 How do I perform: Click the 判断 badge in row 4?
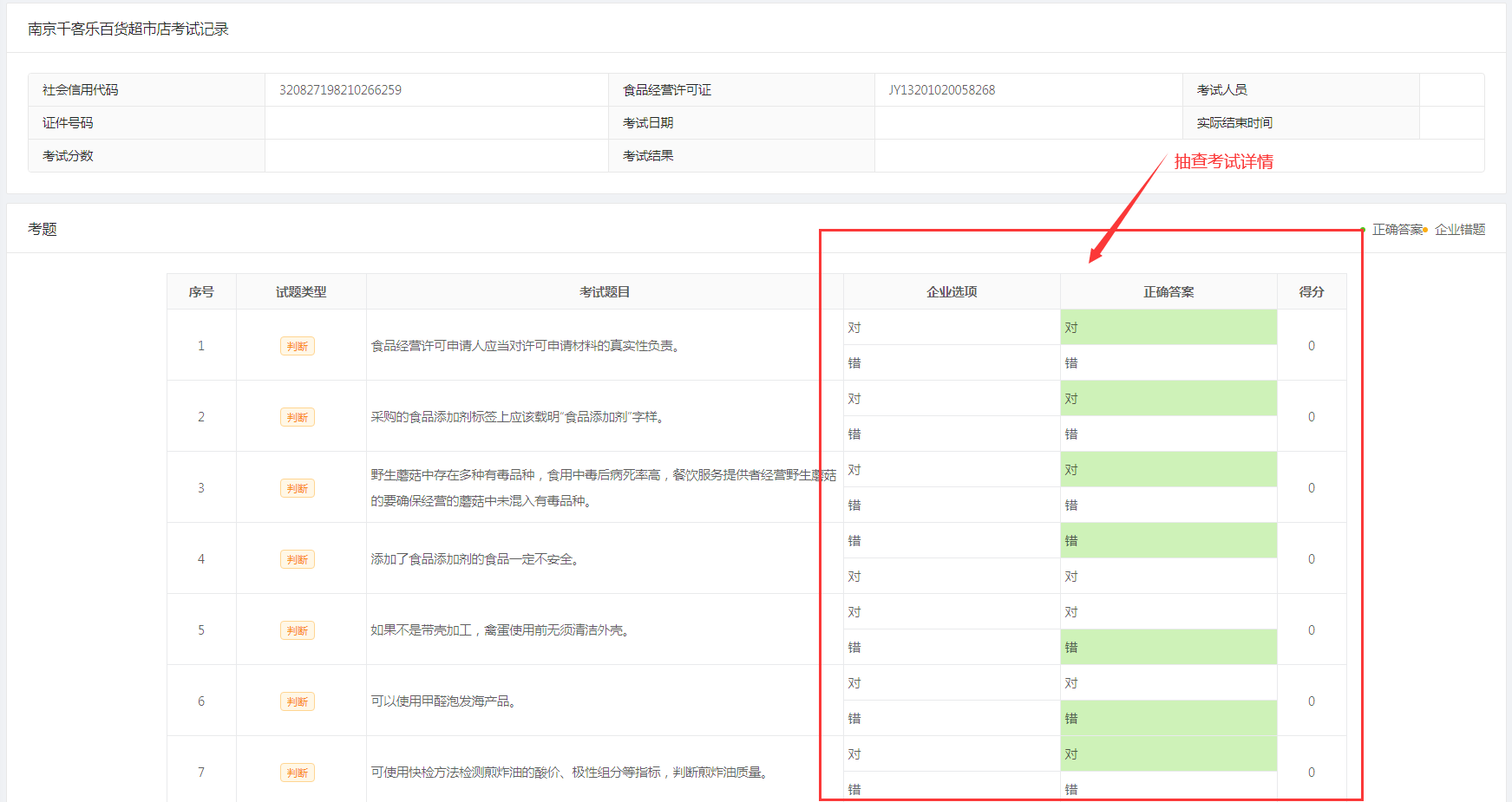coord(297,559)
